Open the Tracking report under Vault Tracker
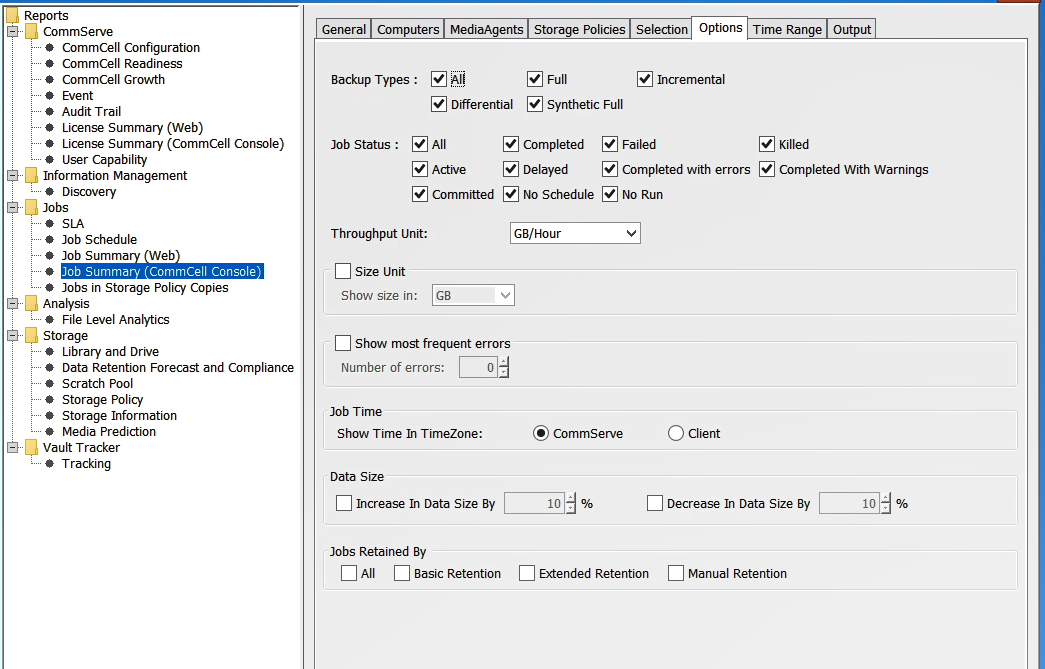This screenshot has height=669, width=1045. 86,463
